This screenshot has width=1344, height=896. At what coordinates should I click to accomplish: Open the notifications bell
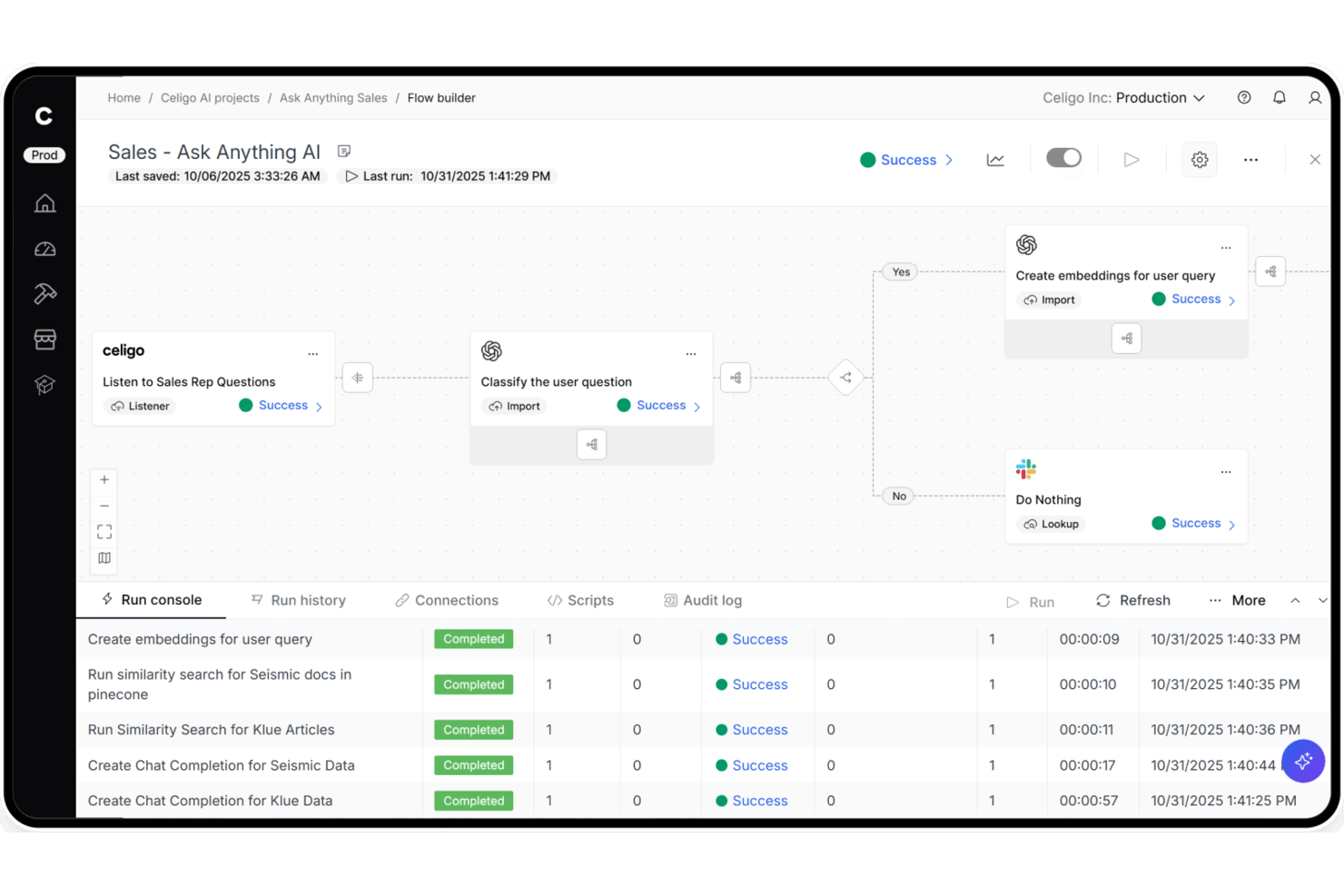[1280, 98]
